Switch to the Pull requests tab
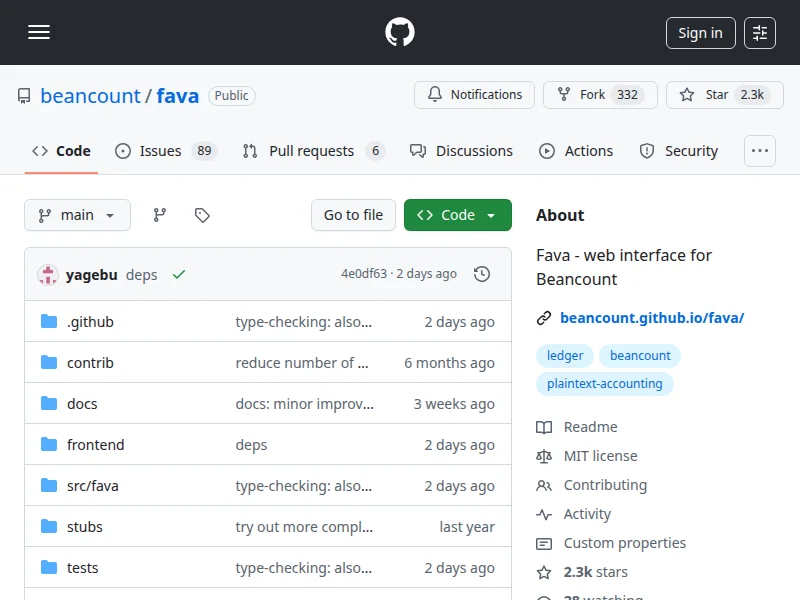 tap(312, 151)
